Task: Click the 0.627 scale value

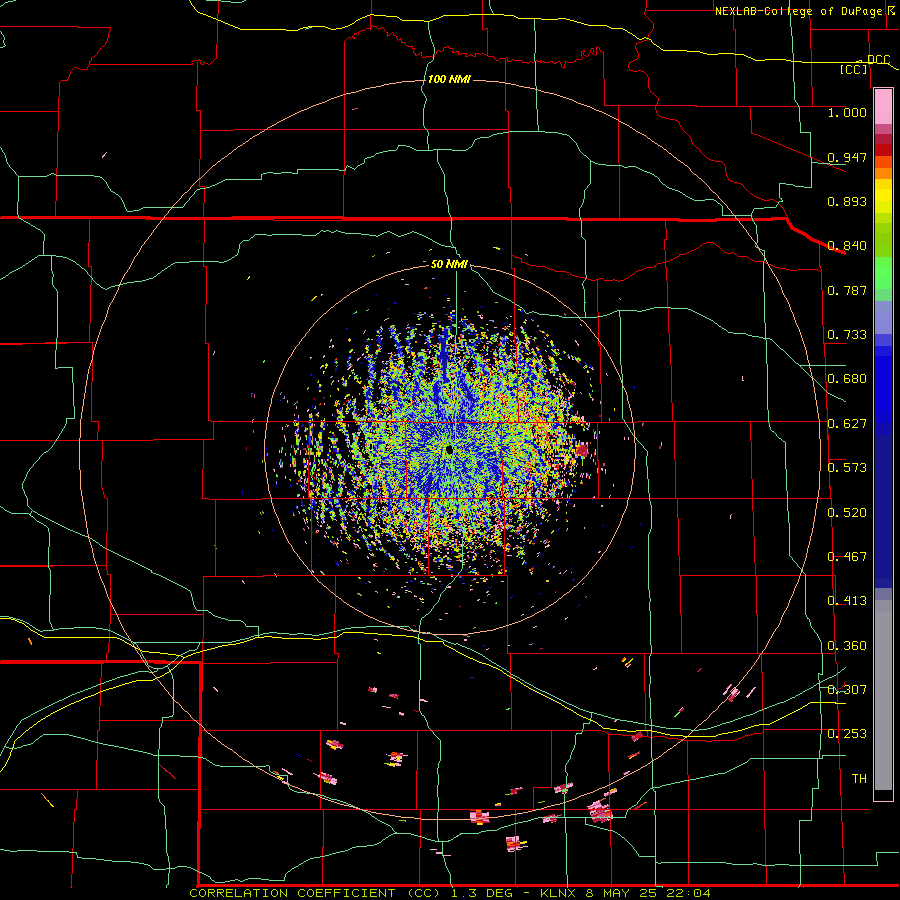Action: [x=847, y=424]
